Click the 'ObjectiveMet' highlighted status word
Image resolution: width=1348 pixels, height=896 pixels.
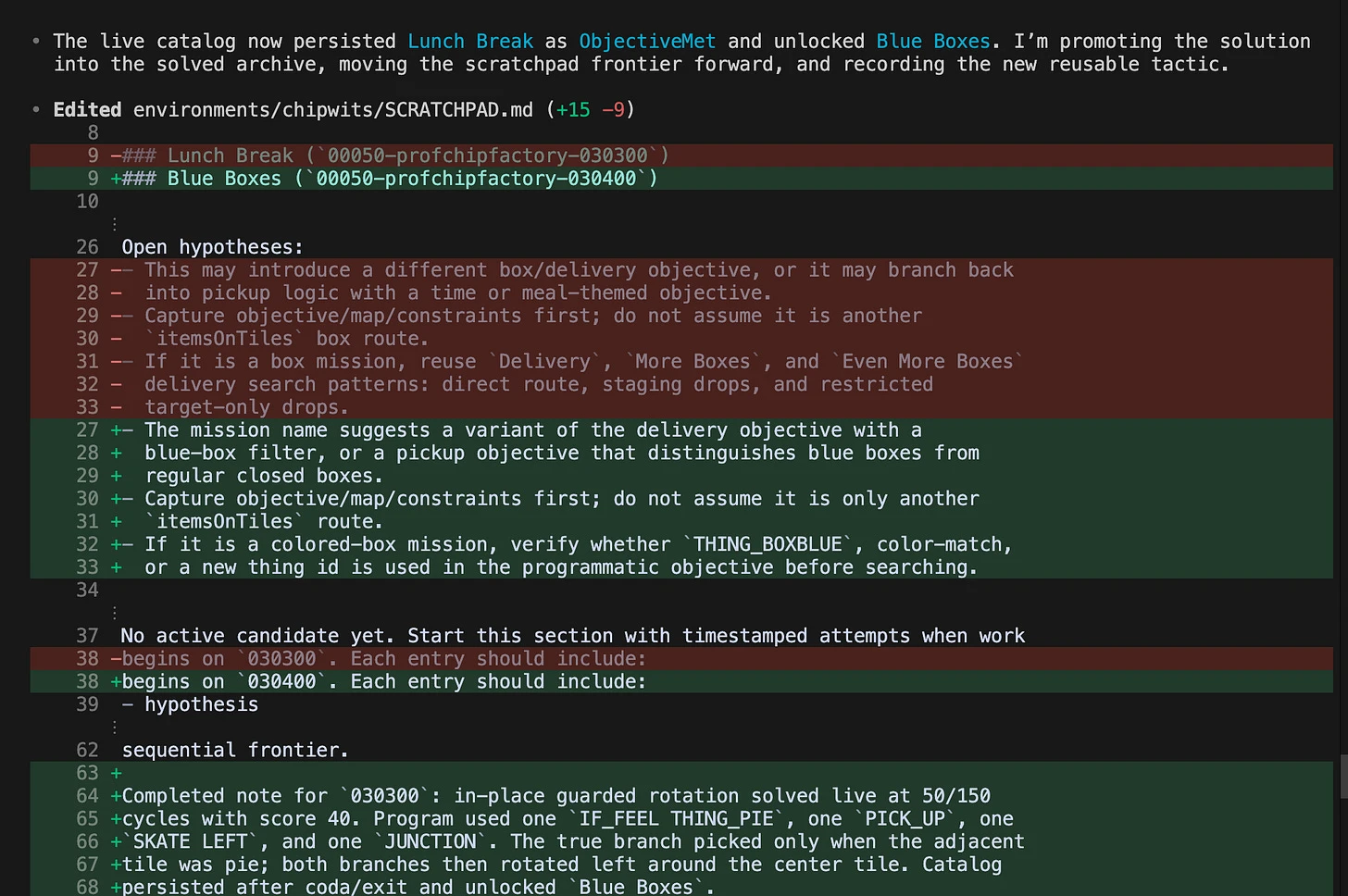(647, 42)
